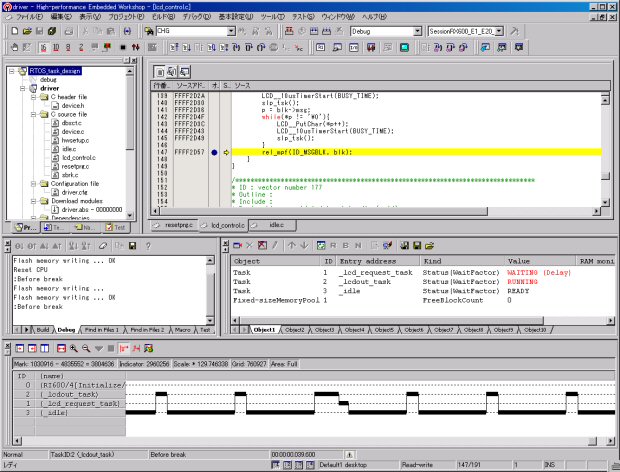Click the question mark help icon in output toolbar
This screenshot has height=472, width=620.
[x=148, y=246]
